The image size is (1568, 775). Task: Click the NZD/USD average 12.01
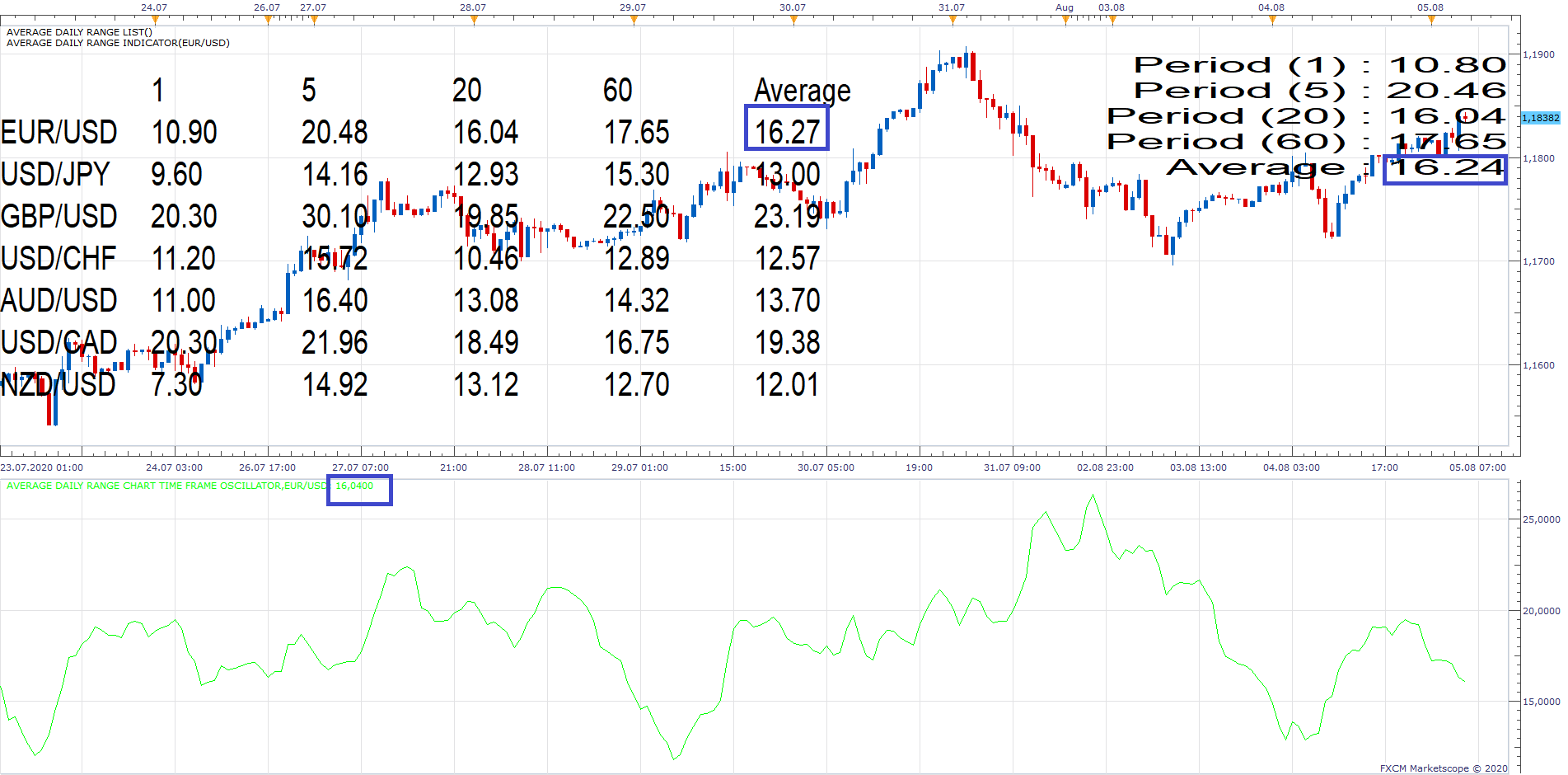tap(787, 384)
